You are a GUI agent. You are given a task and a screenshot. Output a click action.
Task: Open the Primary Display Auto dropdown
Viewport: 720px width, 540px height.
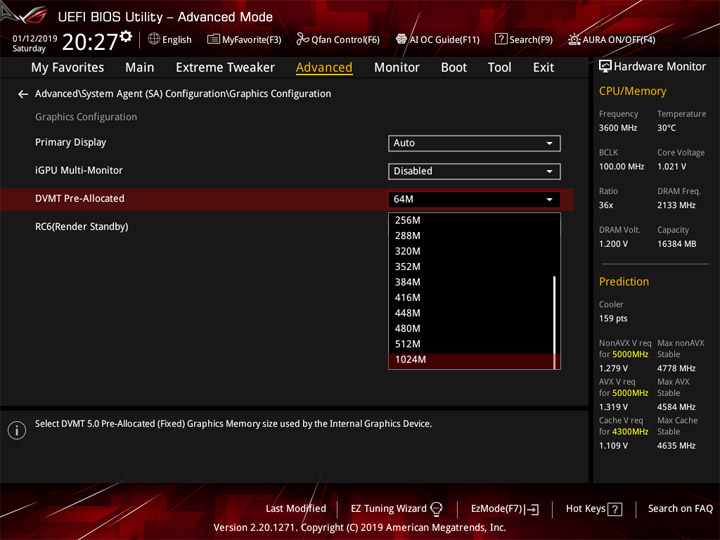[x=474, y=143]
